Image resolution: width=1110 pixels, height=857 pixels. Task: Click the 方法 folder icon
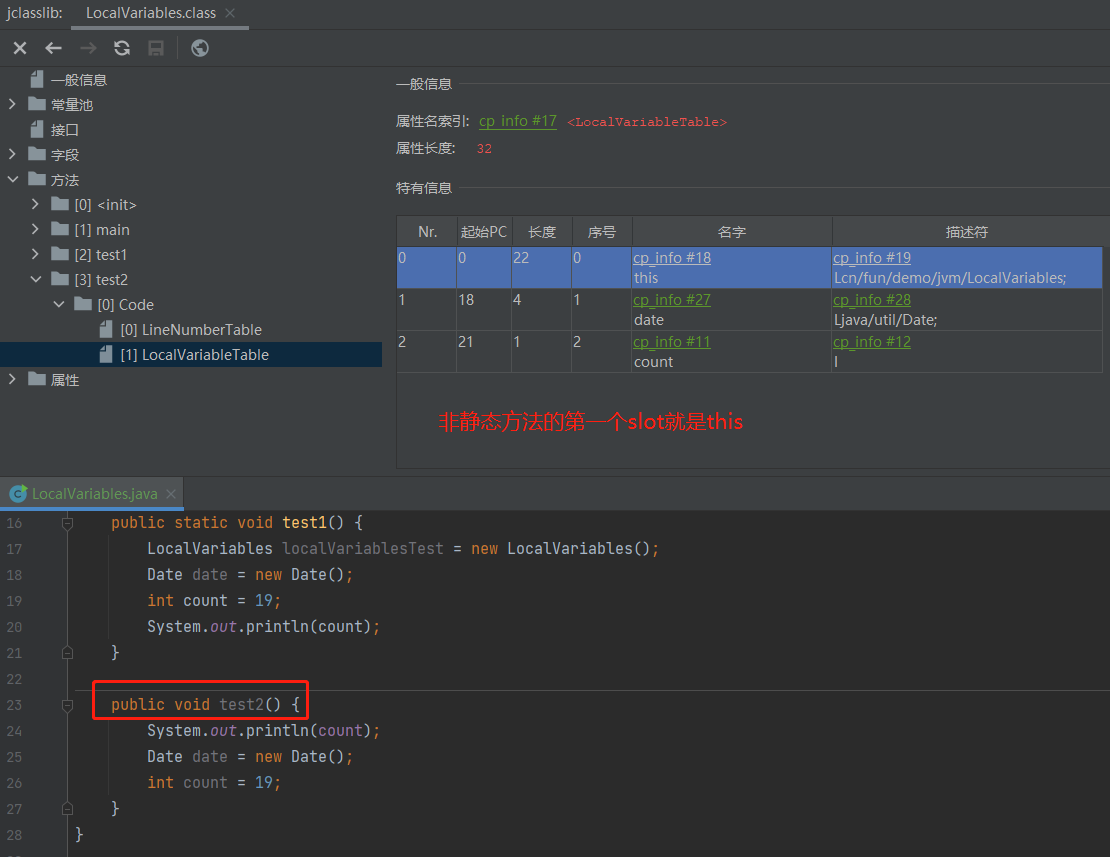[37, 179]
